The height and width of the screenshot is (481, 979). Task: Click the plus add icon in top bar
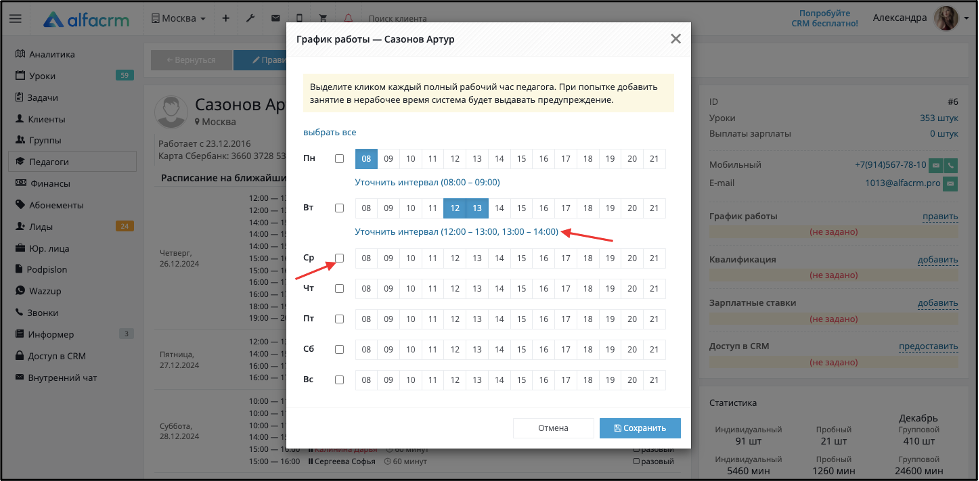(226, 19)
